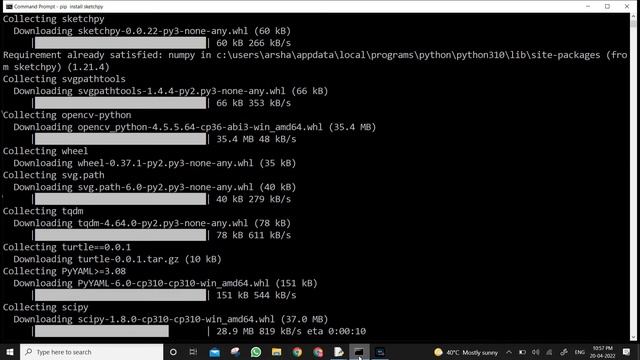Click 'Downloading svgpathtools-1.4.4' line
640x360 pixels.
tap(171, 91)
